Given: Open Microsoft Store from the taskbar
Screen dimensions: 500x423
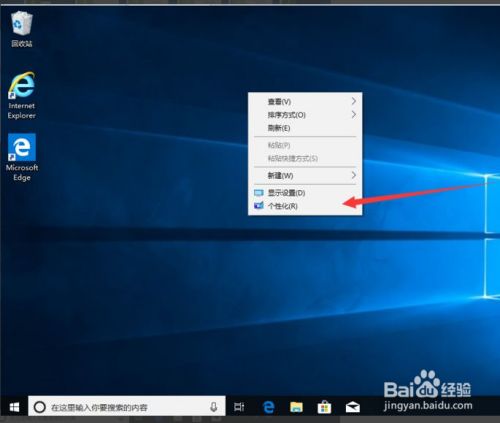Looking at the screenshot, I should click(324, 407).
